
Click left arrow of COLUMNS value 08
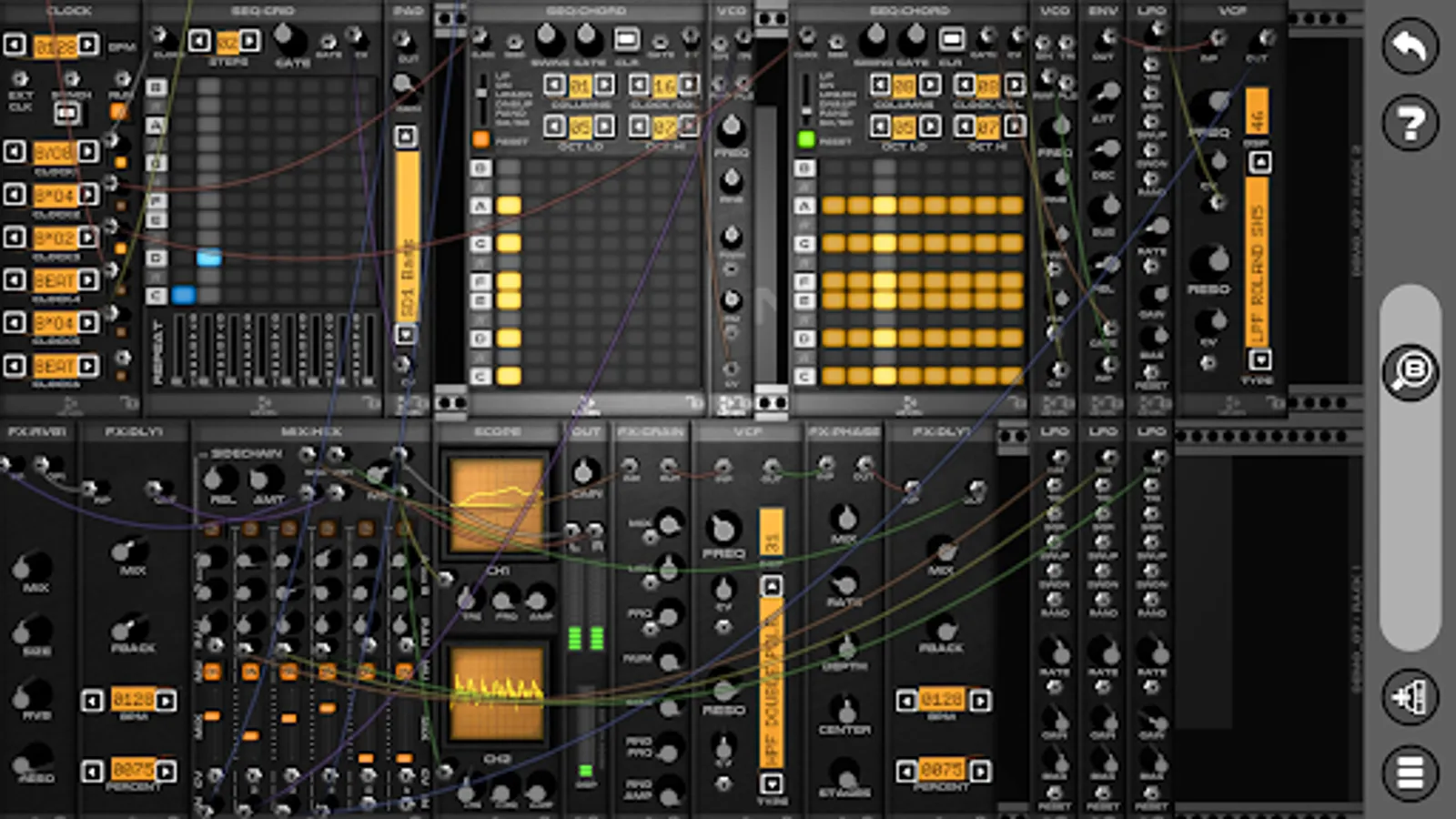click(879, 86)
